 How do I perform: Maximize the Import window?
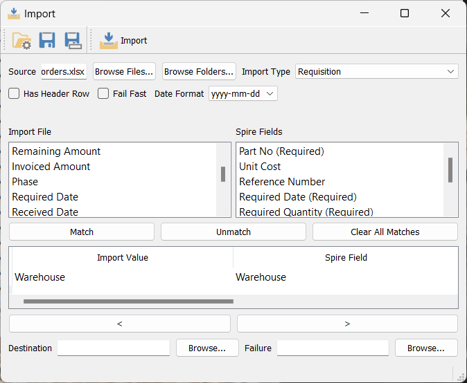pyautogui.click(x=404, y=13)
